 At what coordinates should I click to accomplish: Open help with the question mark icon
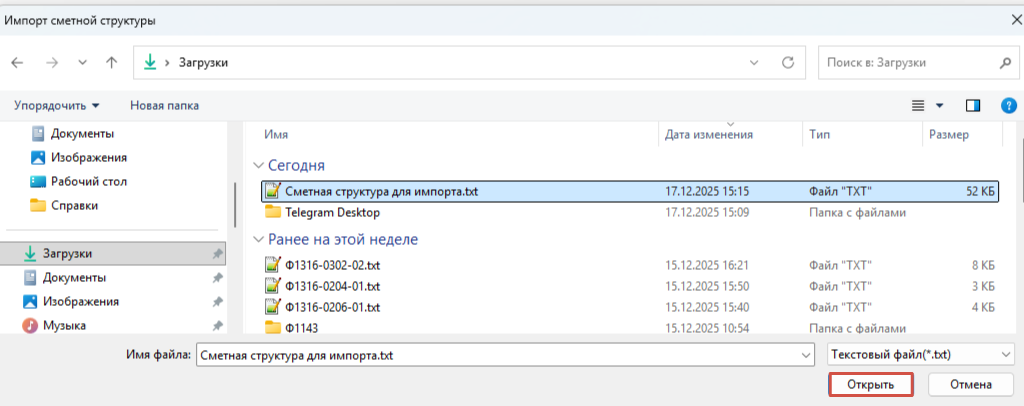tap(1008, 106)
